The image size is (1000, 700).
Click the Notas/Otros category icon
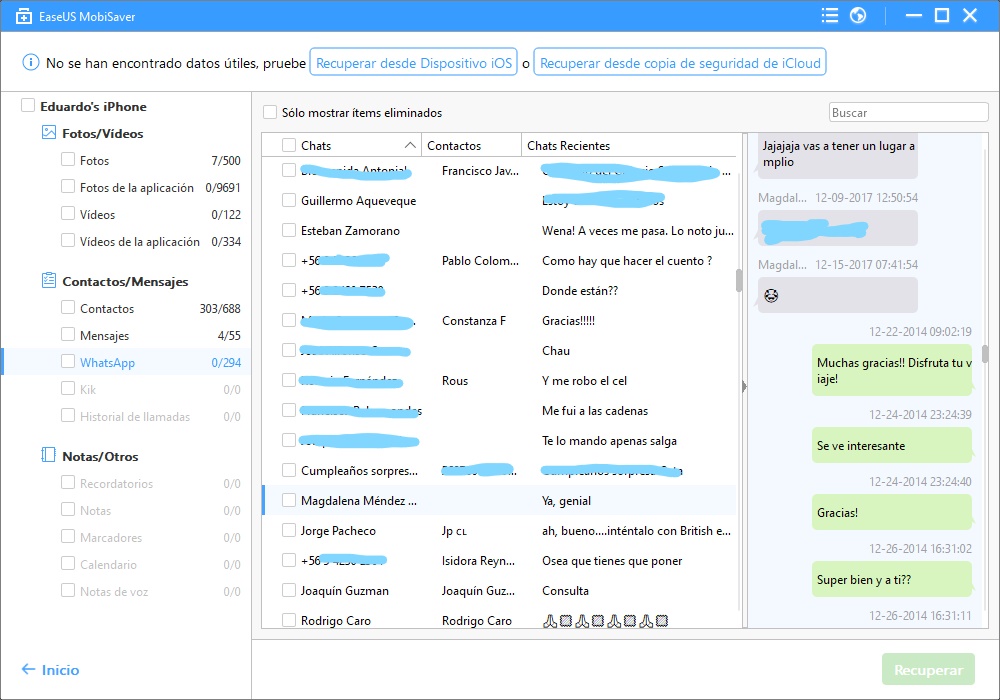pos(48,456)
